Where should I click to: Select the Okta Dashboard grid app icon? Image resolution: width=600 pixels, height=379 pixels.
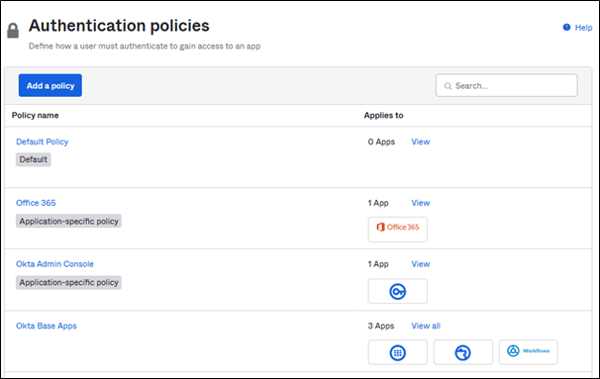point(398,352)
